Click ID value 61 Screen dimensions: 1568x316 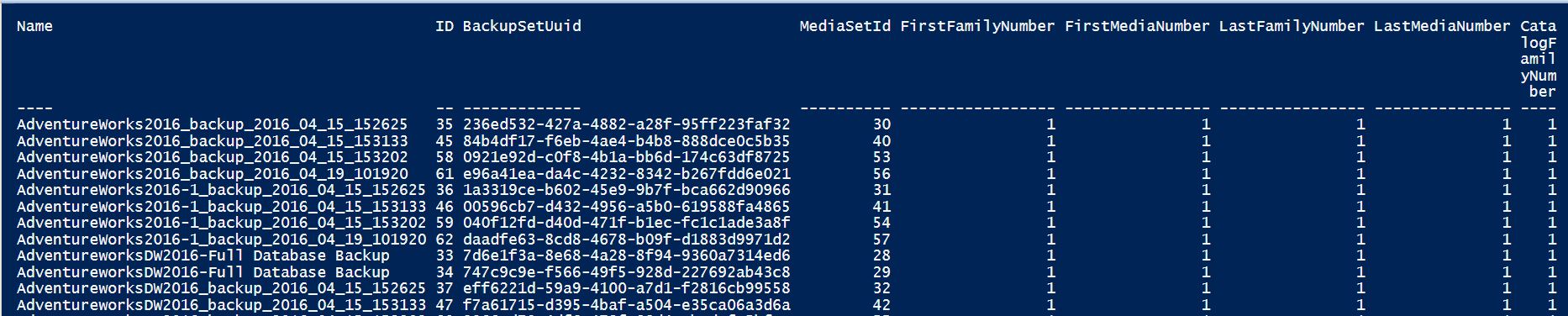click(x=445, y=174)
